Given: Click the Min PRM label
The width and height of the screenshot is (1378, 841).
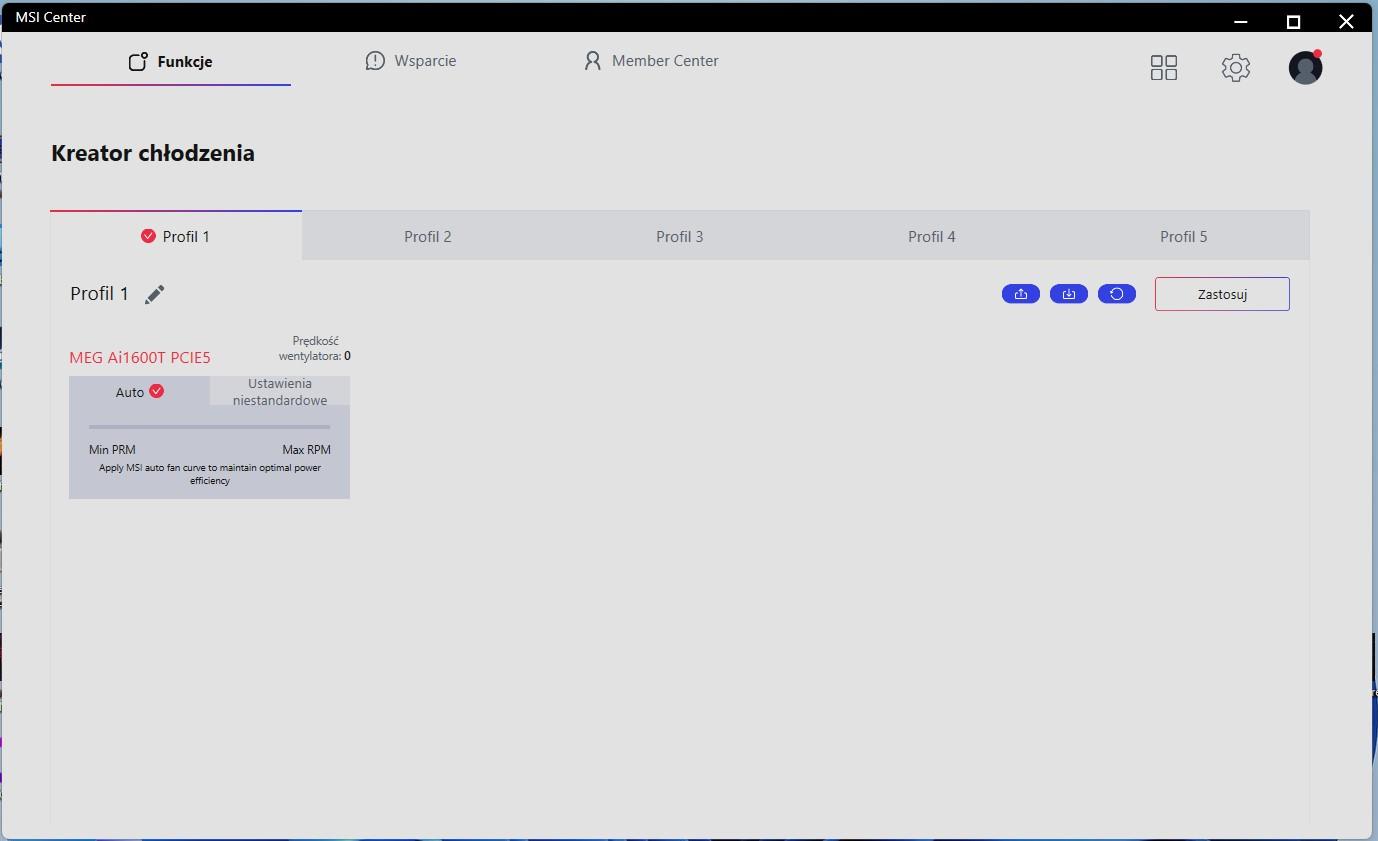Looking at the screenshot, I should click(112, 450).
